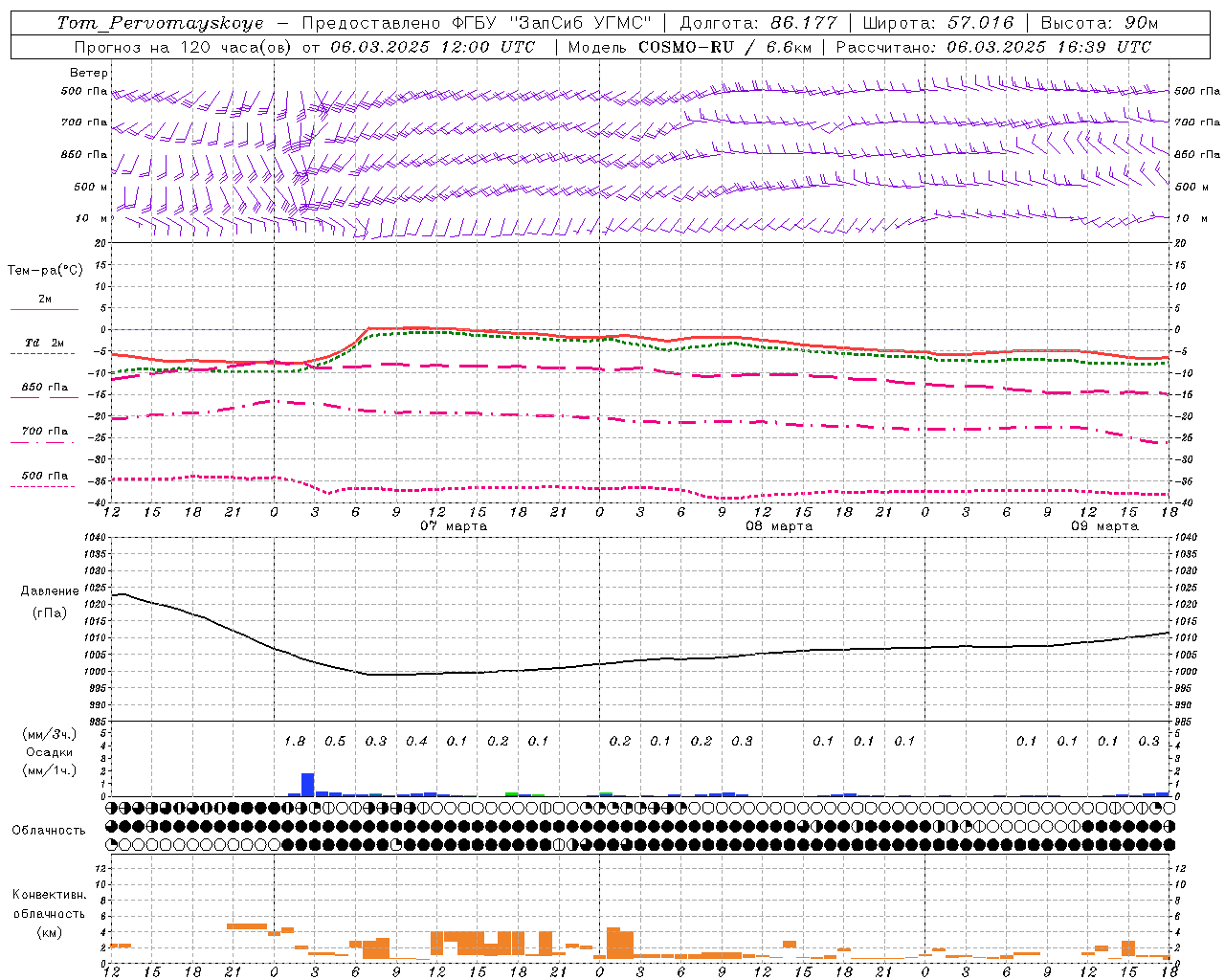Click the 'Тем-ра(°C)' temperature label

[x=45, y=271]
